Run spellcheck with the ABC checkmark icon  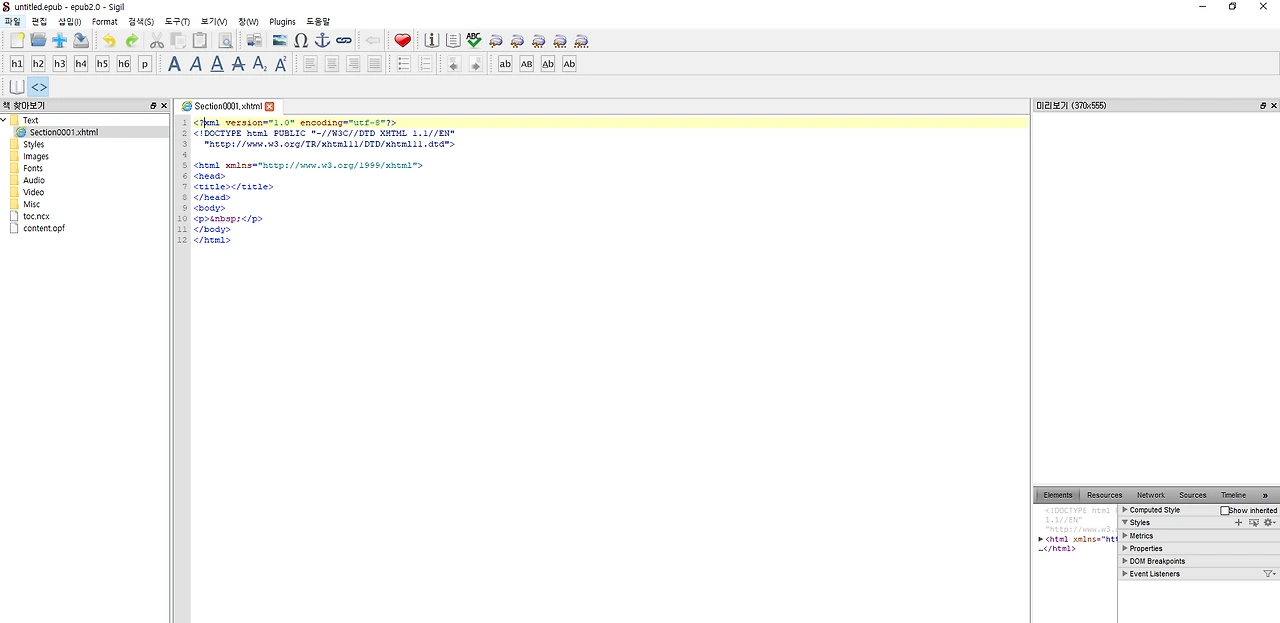474,40
